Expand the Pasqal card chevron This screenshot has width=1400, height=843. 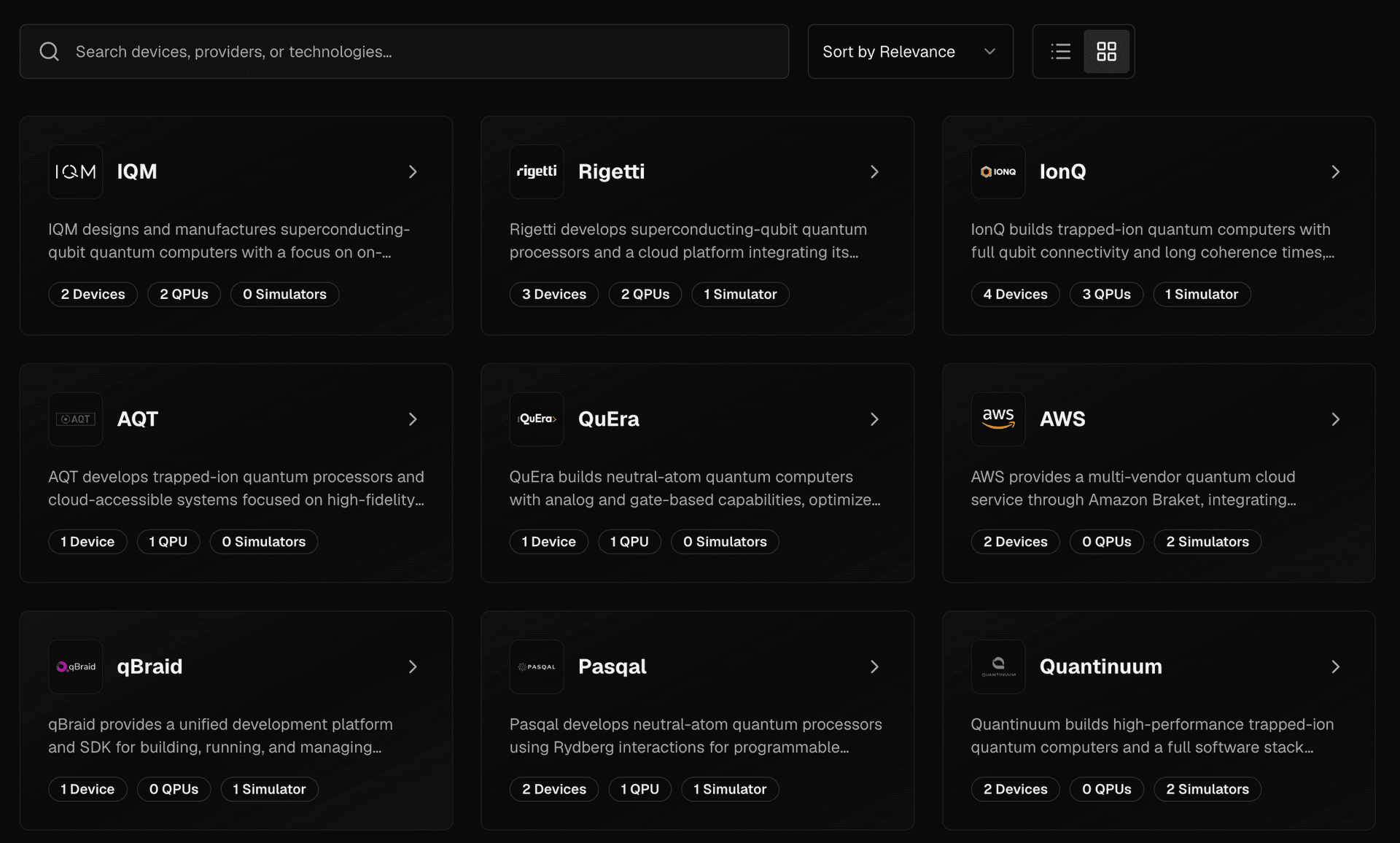[874, 667]
